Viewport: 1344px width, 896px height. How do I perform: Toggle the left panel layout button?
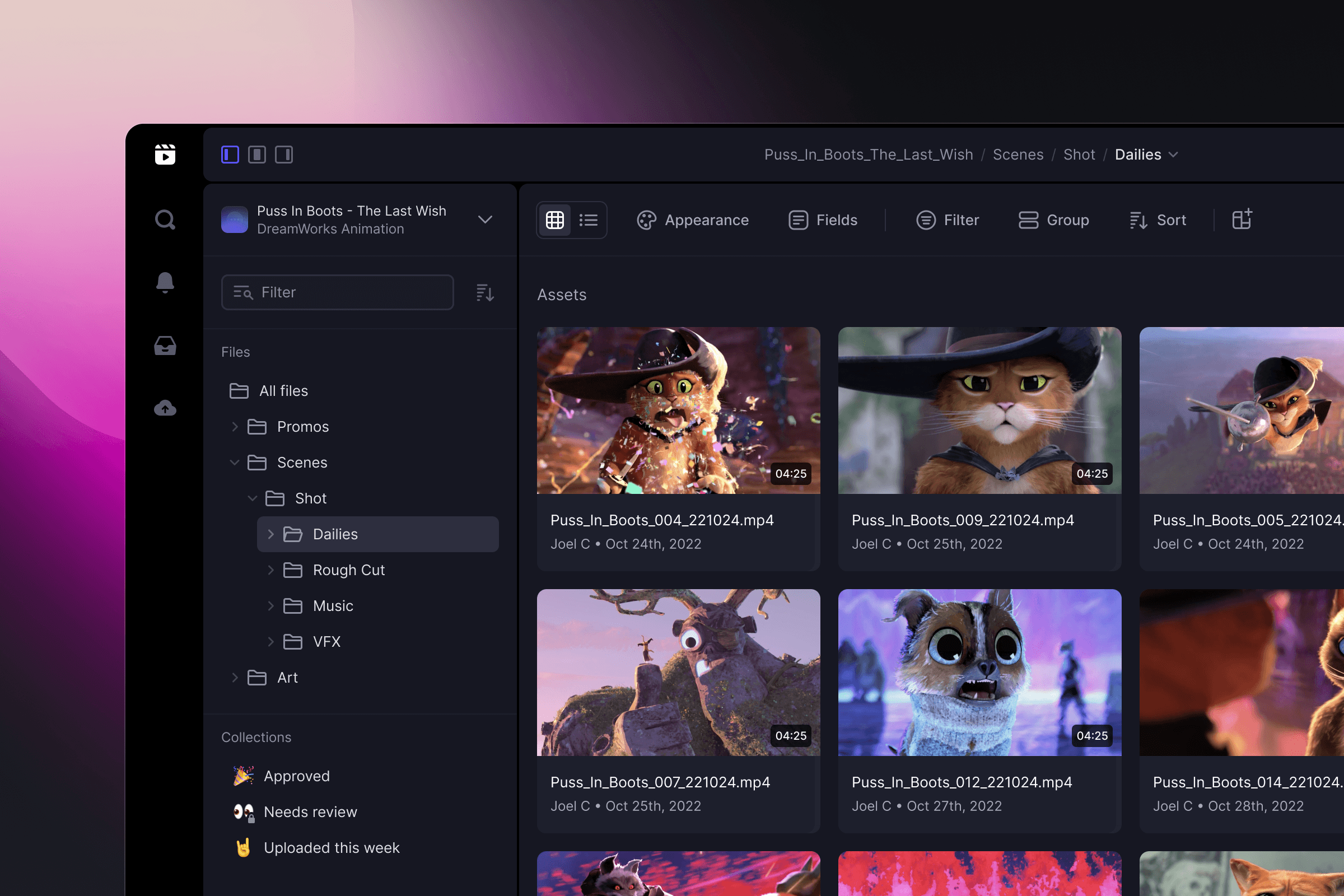(230, 155)
